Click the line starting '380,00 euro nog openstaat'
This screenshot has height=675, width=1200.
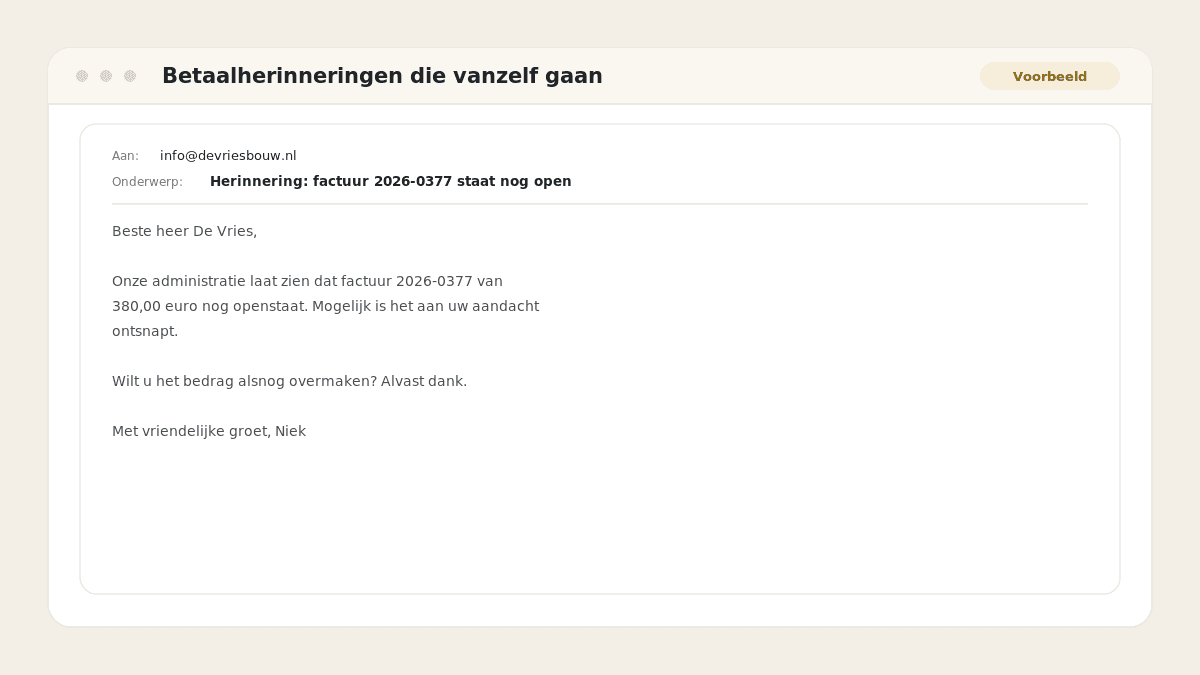coord(325,306)
